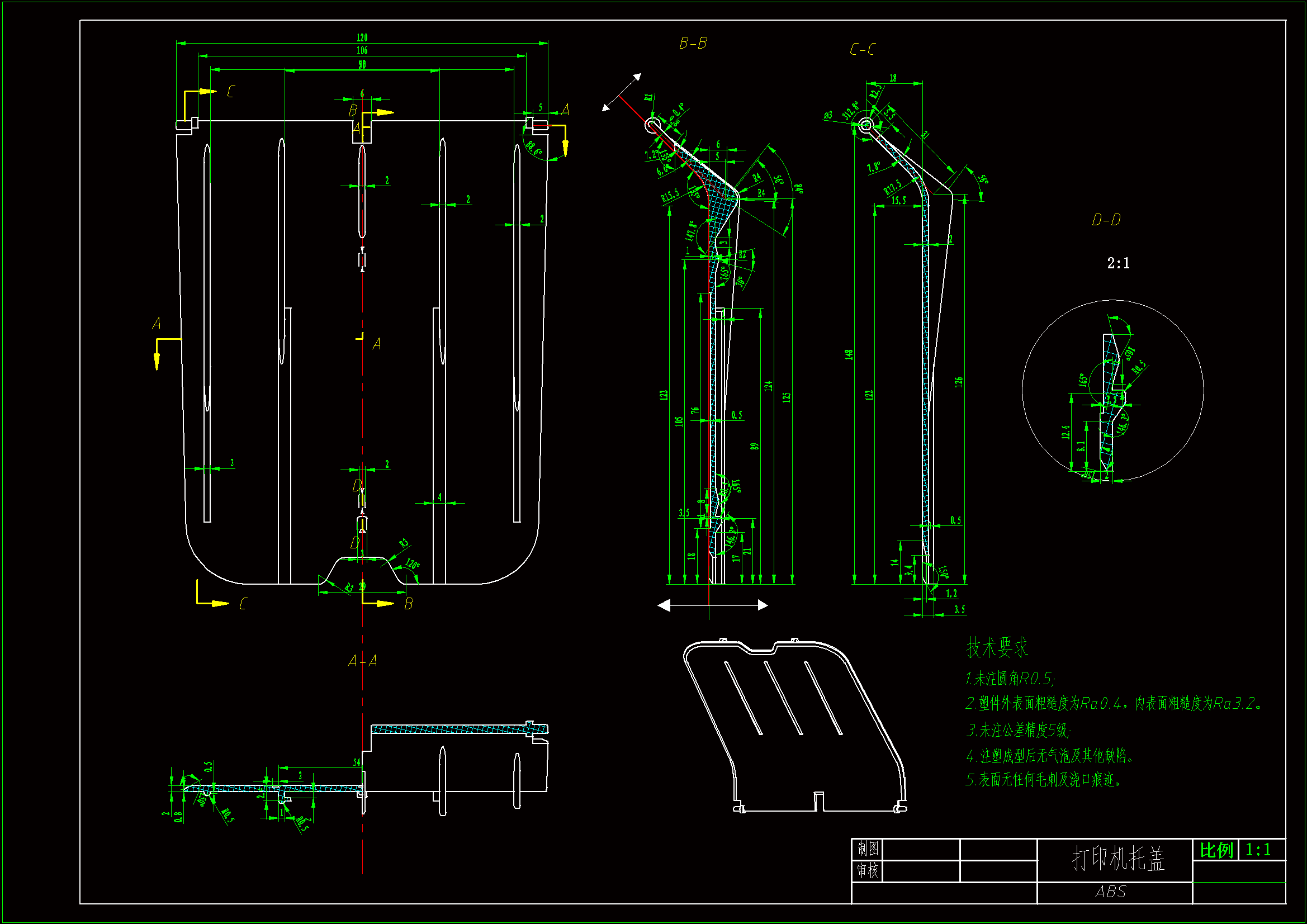Select the D-D detail view label
This screenshot has height=924, width=1307.
coord(1106,220)
